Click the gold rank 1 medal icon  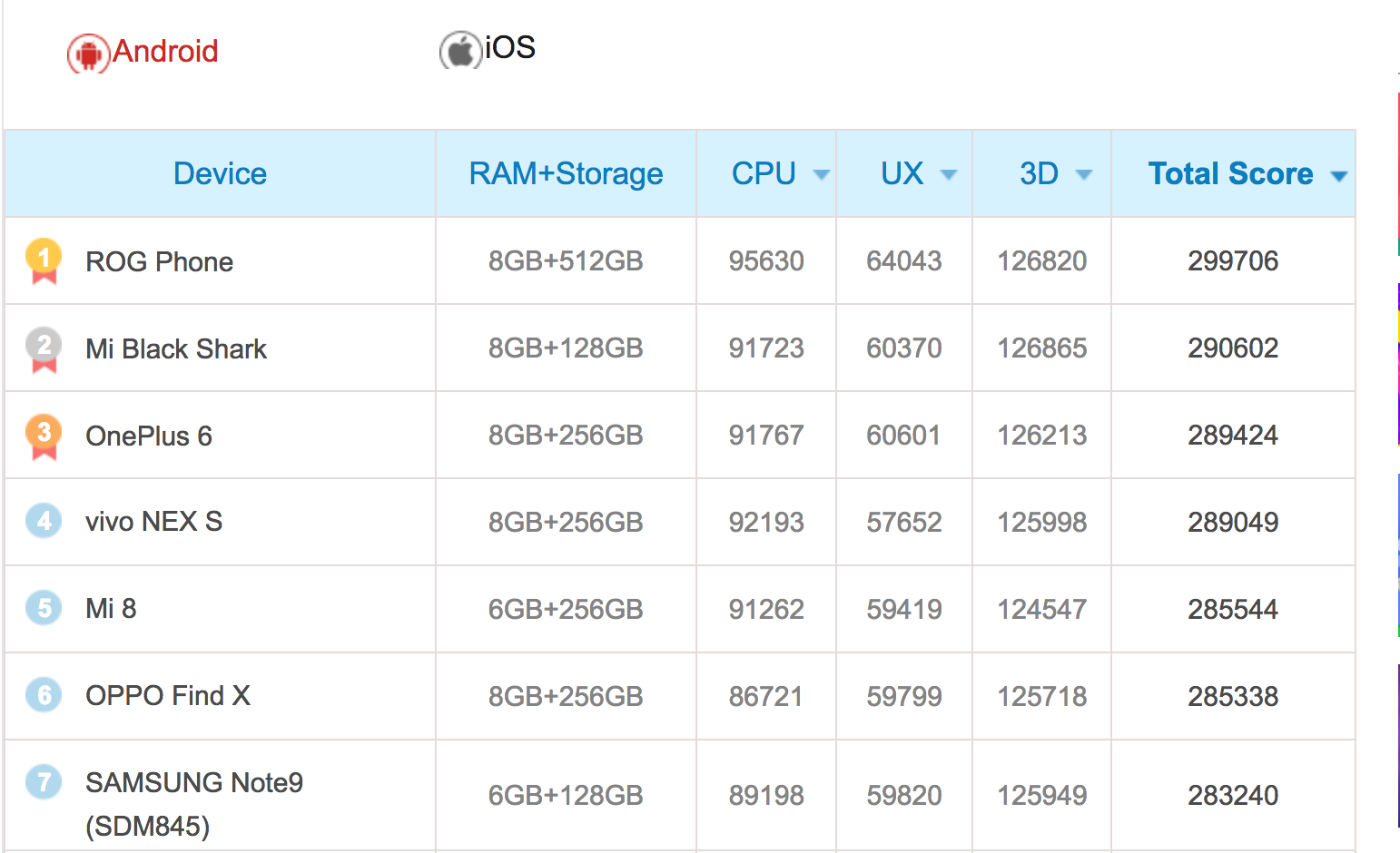tap(44, 261)
